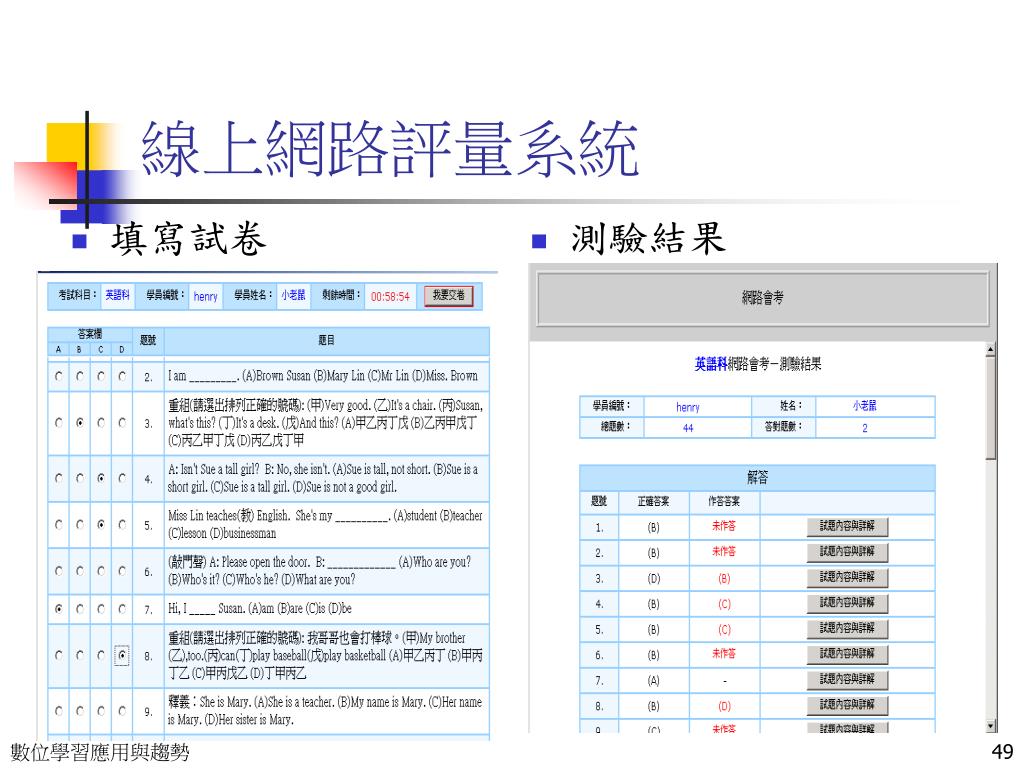Click given answer (C) for result question 4

pyautogui.click(x=724, y=604)
